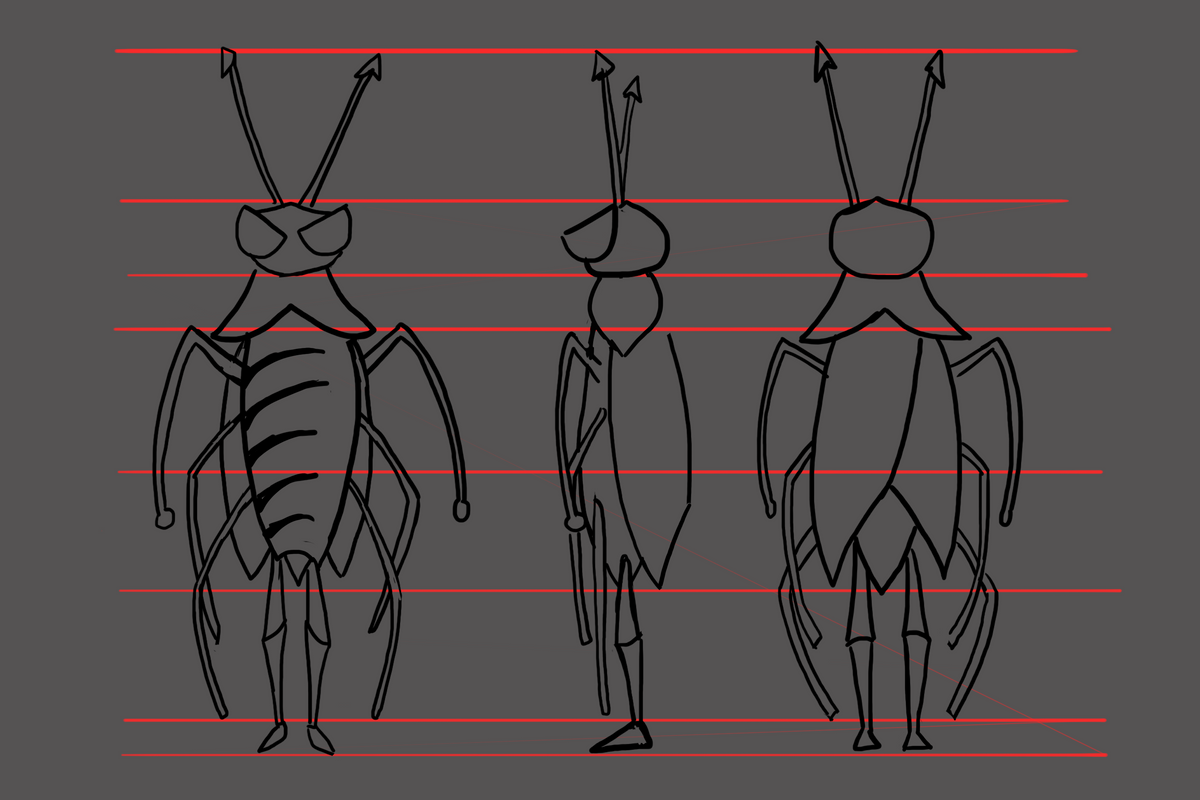Select the front-view figure's right antenna tip

(x=371, y=66)
